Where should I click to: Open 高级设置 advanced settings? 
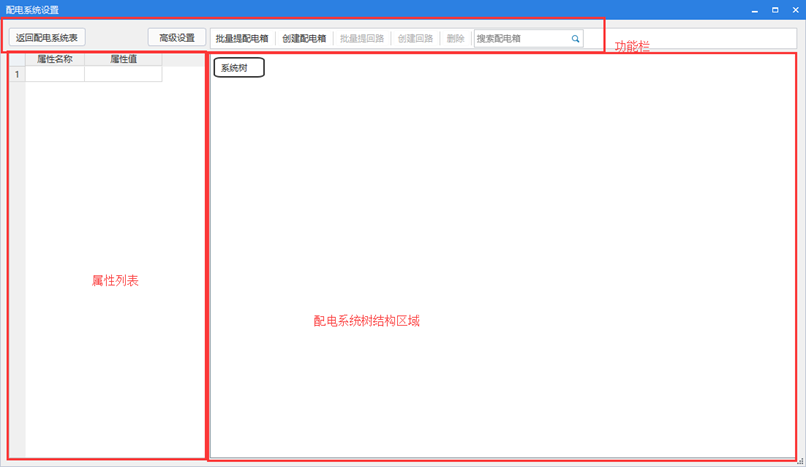177,38
